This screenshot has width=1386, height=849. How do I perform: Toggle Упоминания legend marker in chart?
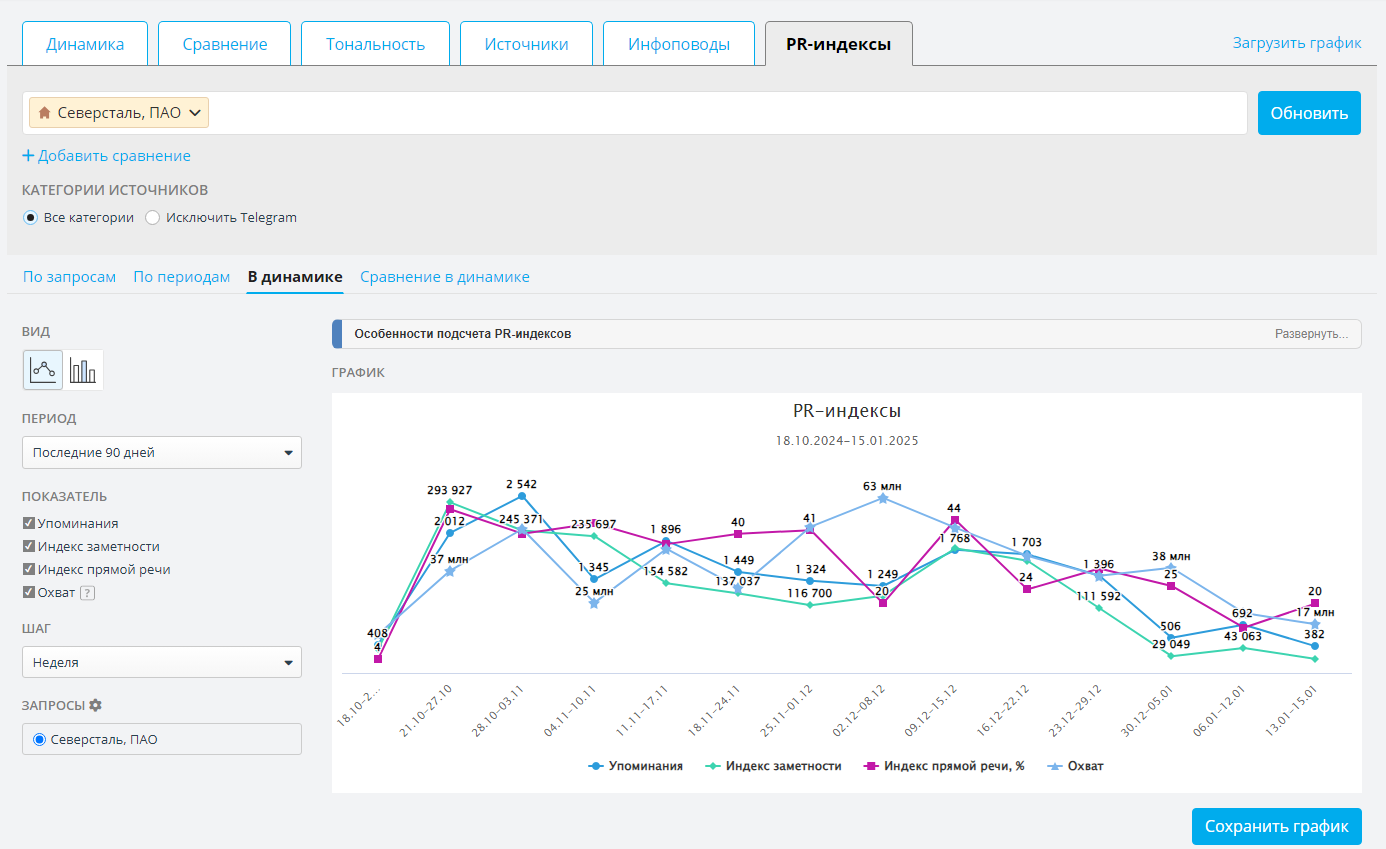[x=597, y=766]
